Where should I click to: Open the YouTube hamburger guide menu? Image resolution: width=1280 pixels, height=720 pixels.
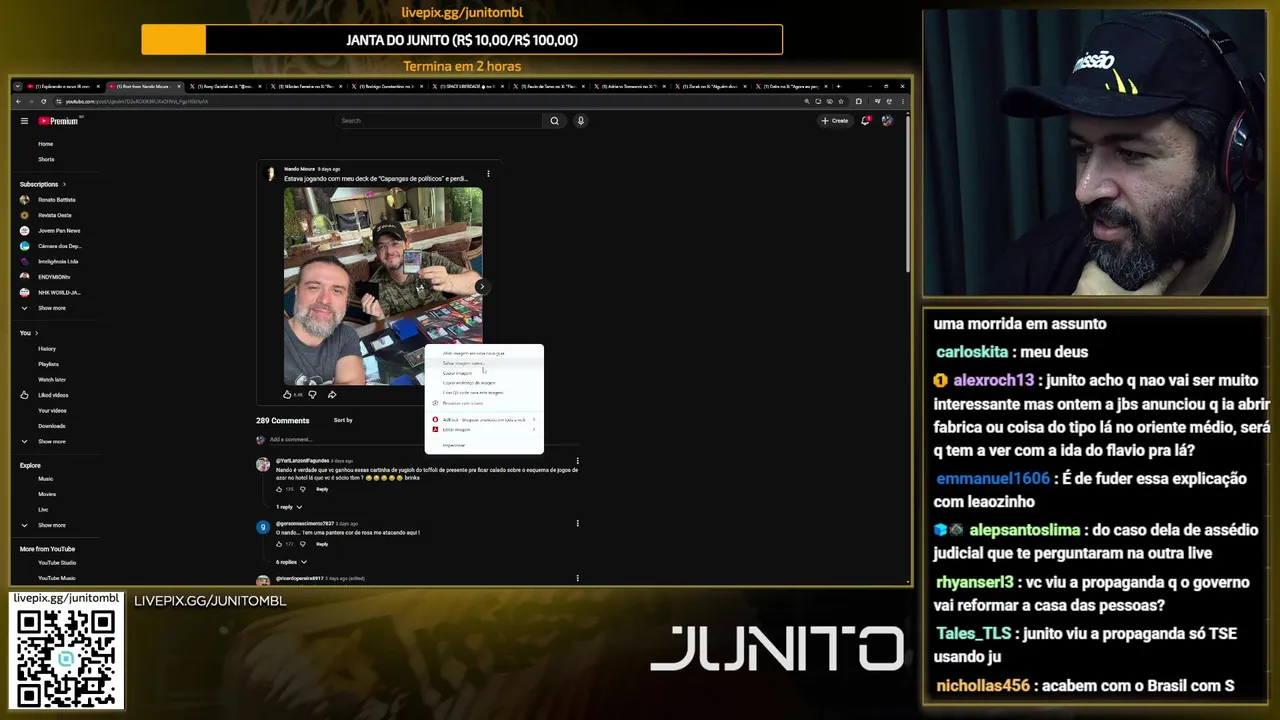[25, 121]
